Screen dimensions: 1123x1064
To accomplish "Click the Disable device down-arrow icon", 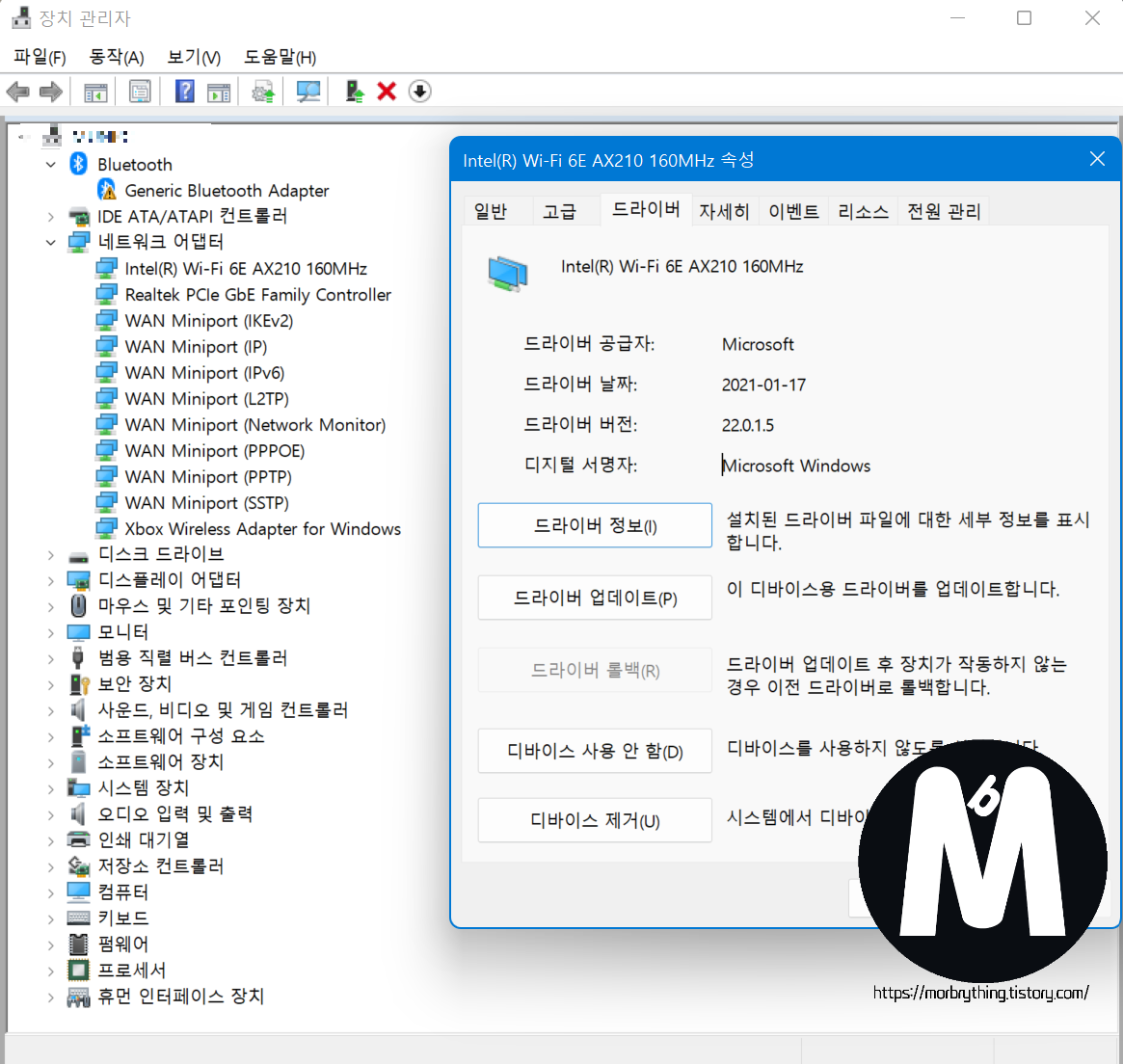I will [x=419, y=92].
